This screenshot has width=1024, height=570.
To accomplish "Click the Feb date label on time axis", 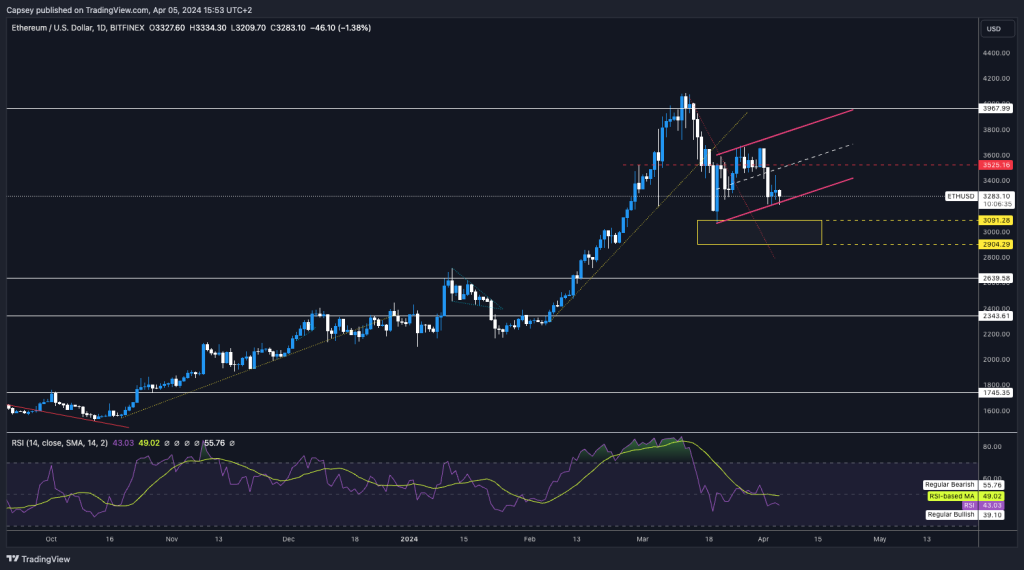I will 530,539.
